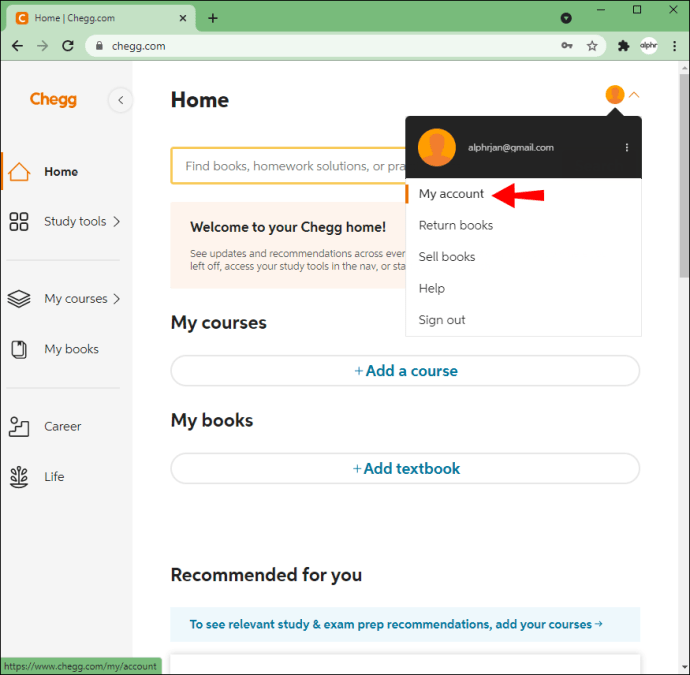Click the Add textbook button
The image size is (690, 675).
[405, 469]
